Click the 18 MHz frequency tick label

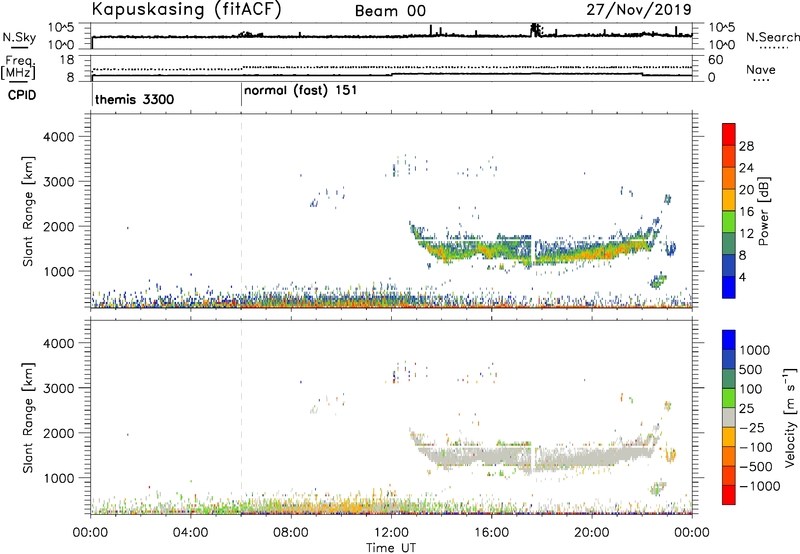coord(66,60)
